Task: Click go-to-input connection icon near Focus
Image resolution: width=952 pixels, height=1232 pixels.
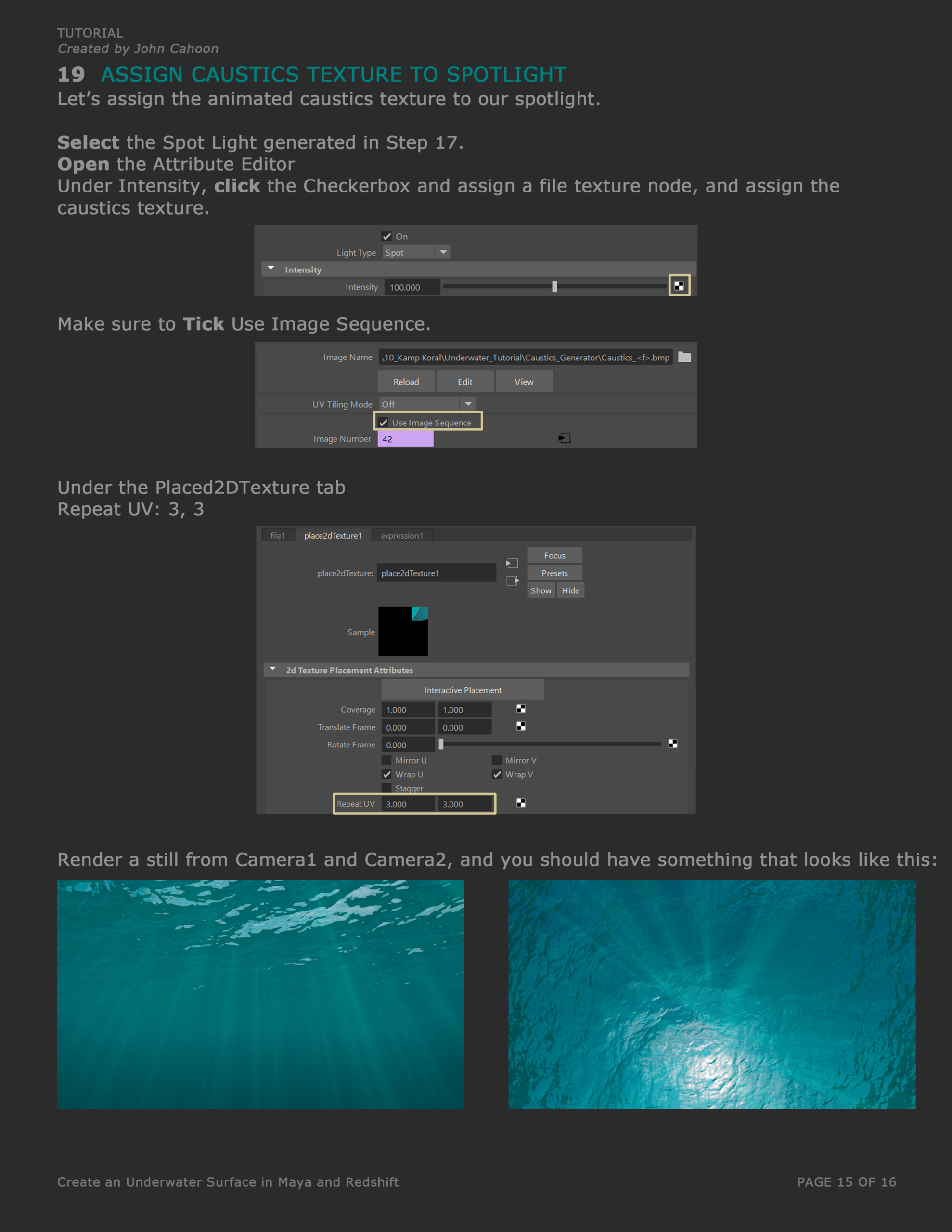Action: tap(512, 563)
